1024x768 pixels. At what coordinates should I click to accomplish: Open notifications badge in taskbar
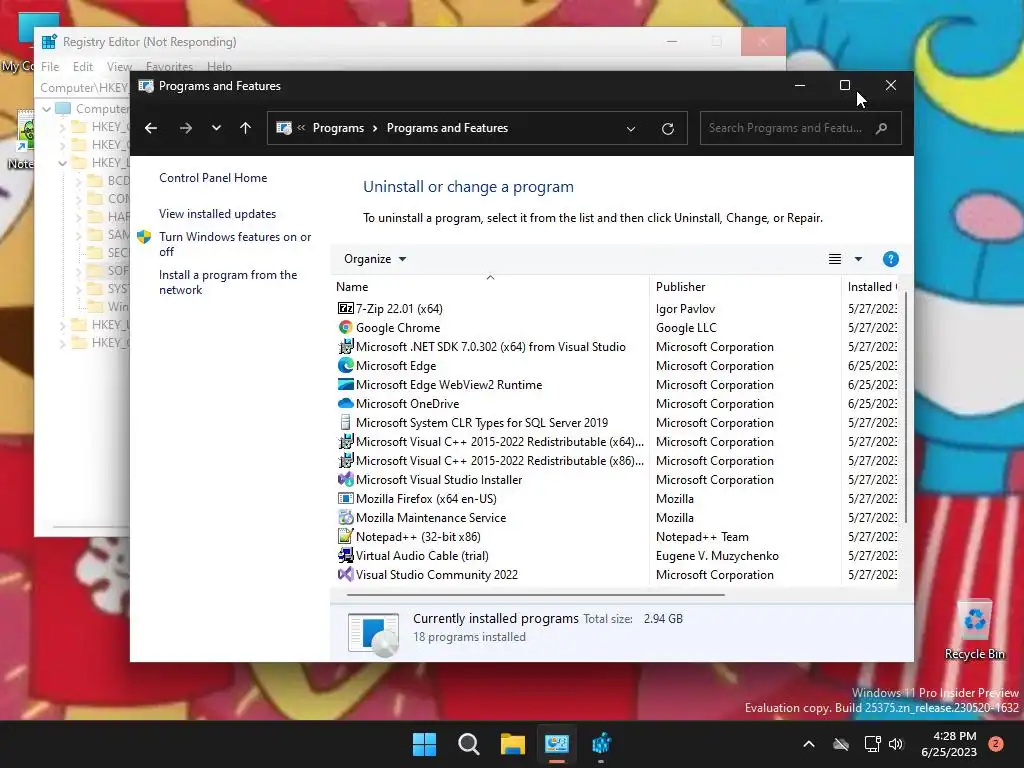pyautogui.click(x=996, y=744)
